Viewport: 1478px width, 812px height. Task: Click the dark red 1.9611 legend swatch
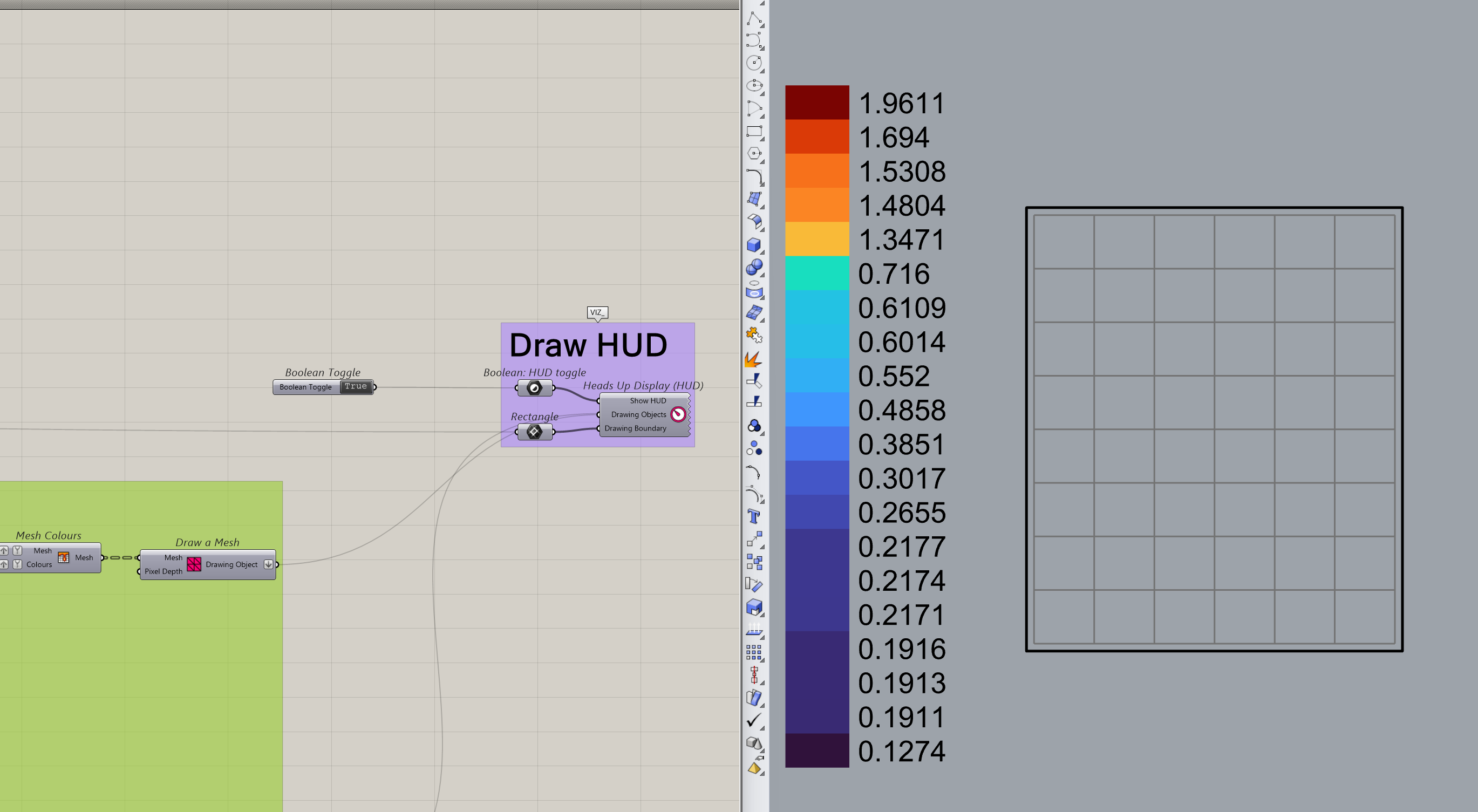816,102
